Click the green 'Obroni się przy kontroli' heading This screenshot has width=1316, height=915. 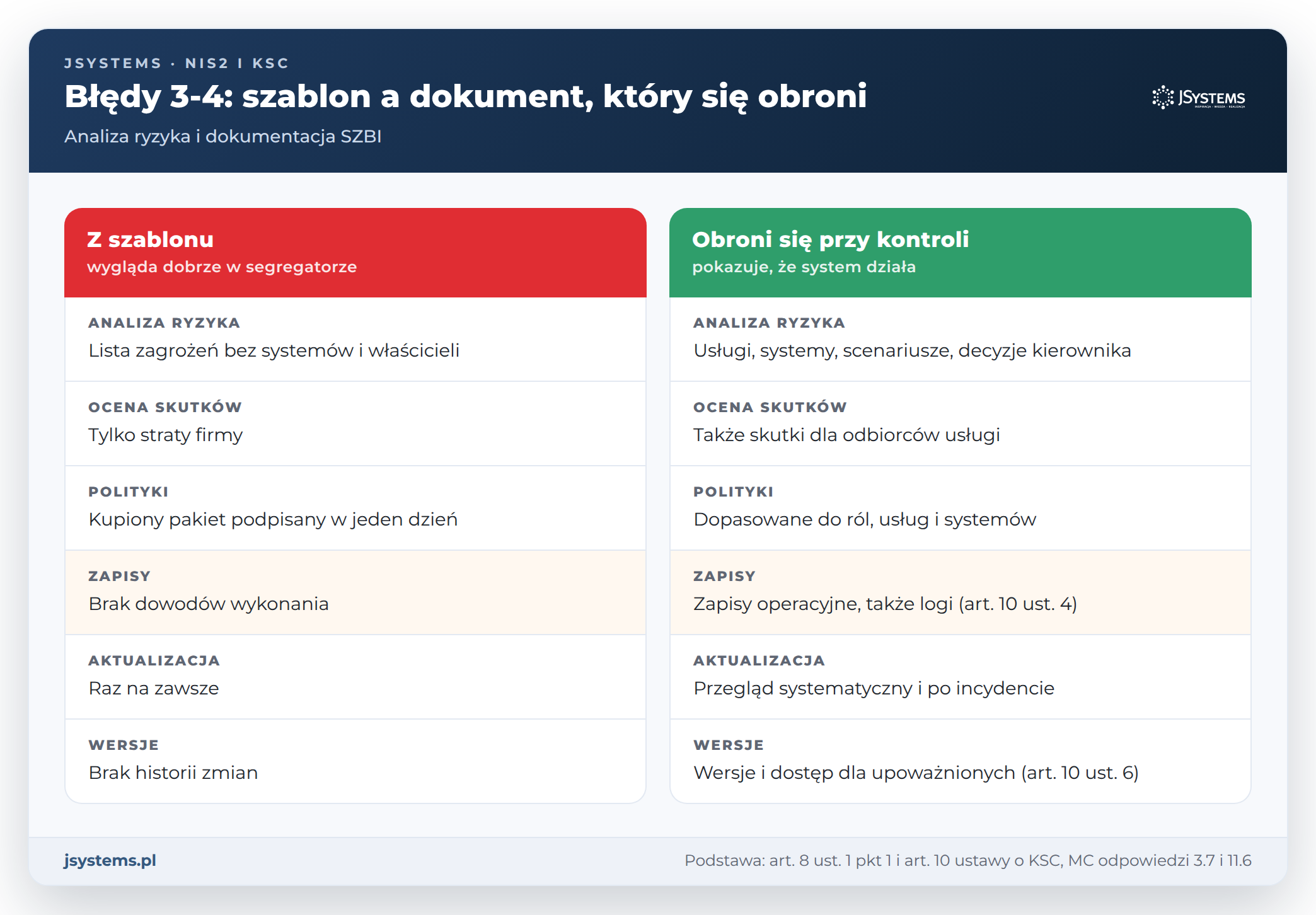tap(830, 239)
